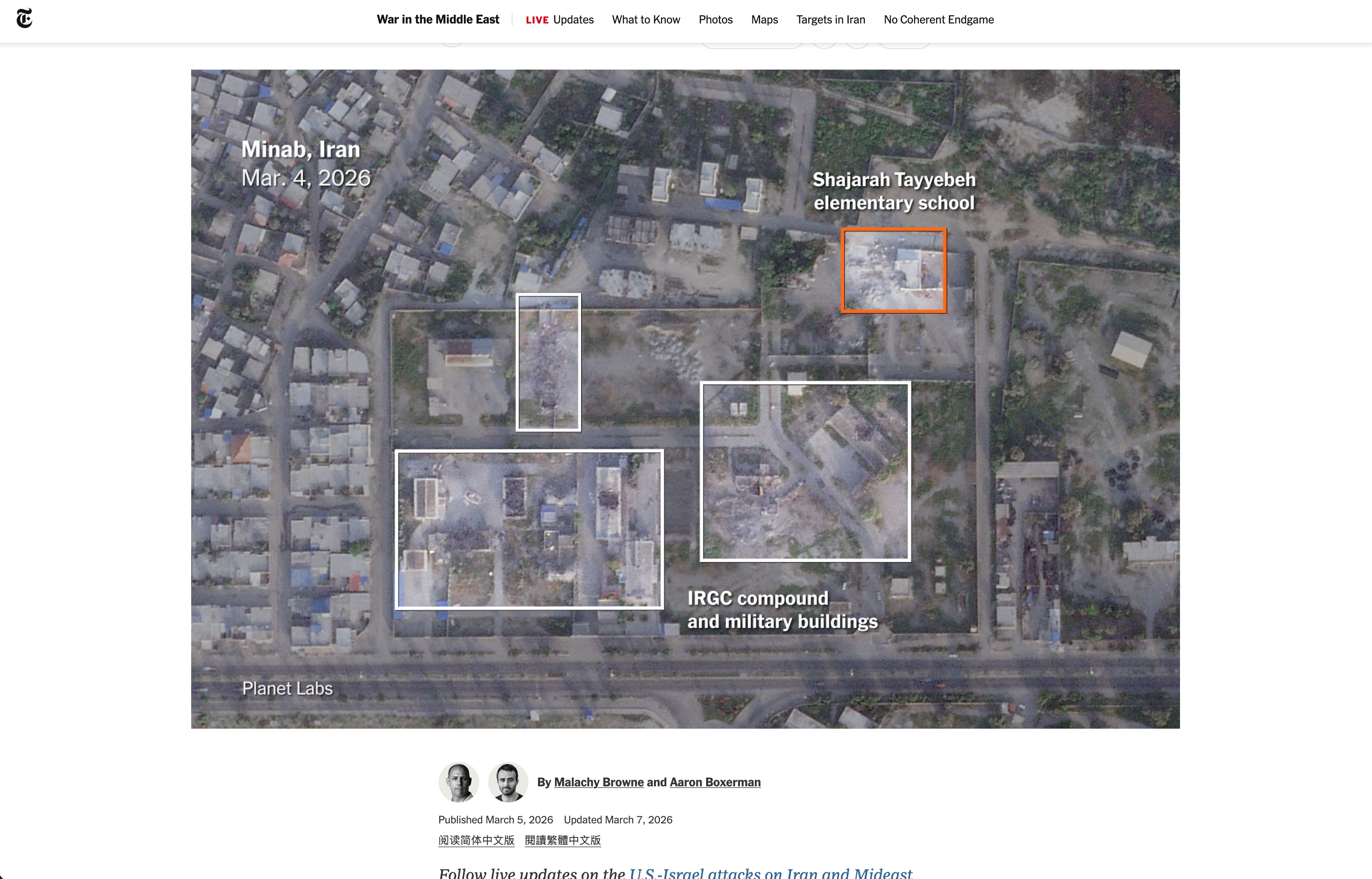Open Aaron Boxerman's author page
Screen dimensions: 1372x879
click(715, 782)
